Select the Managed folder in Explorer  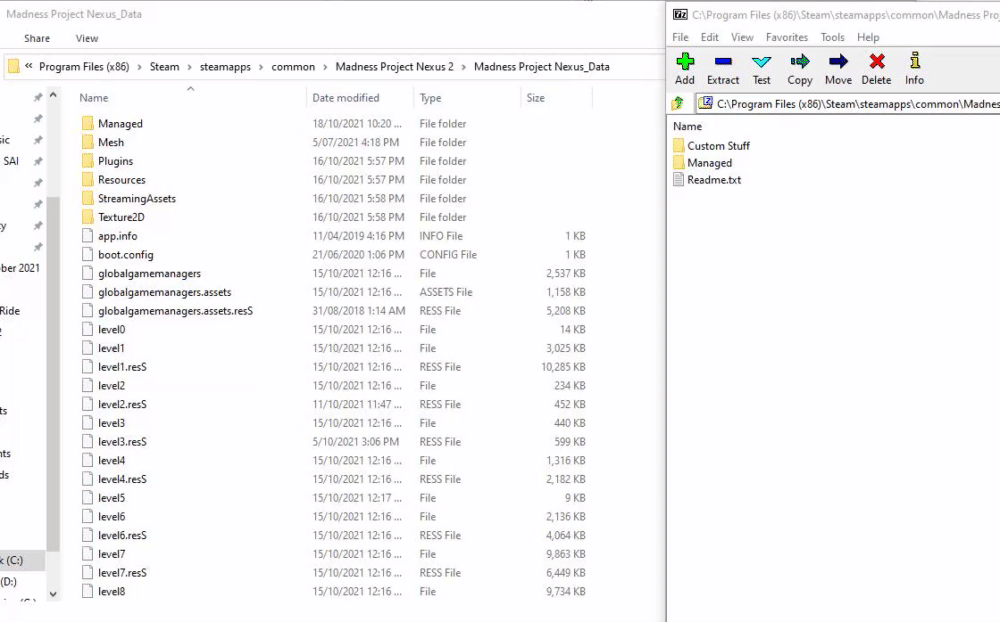[112, 124]
